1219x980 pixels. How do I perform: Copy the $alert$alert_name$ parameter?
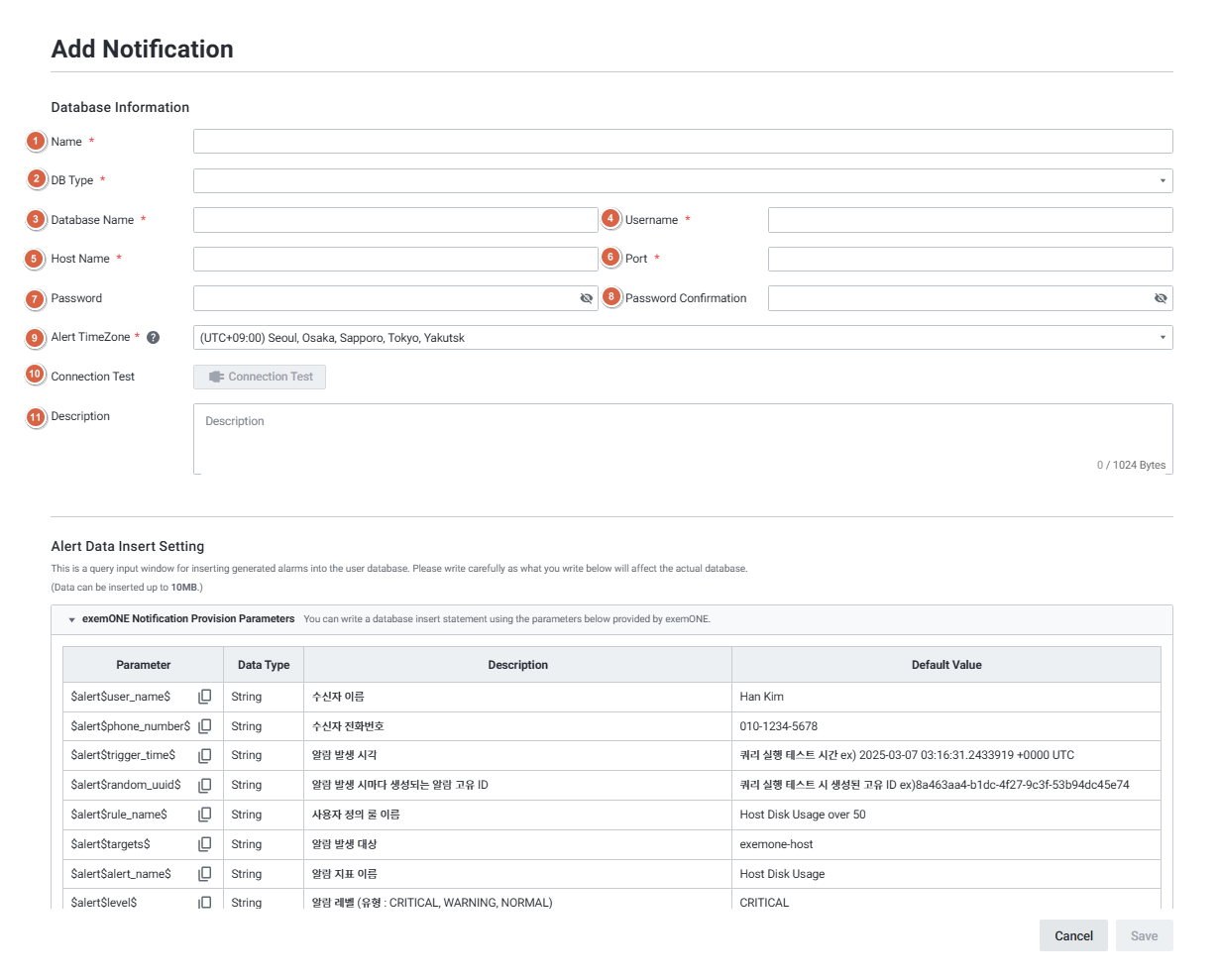(205, 874)
